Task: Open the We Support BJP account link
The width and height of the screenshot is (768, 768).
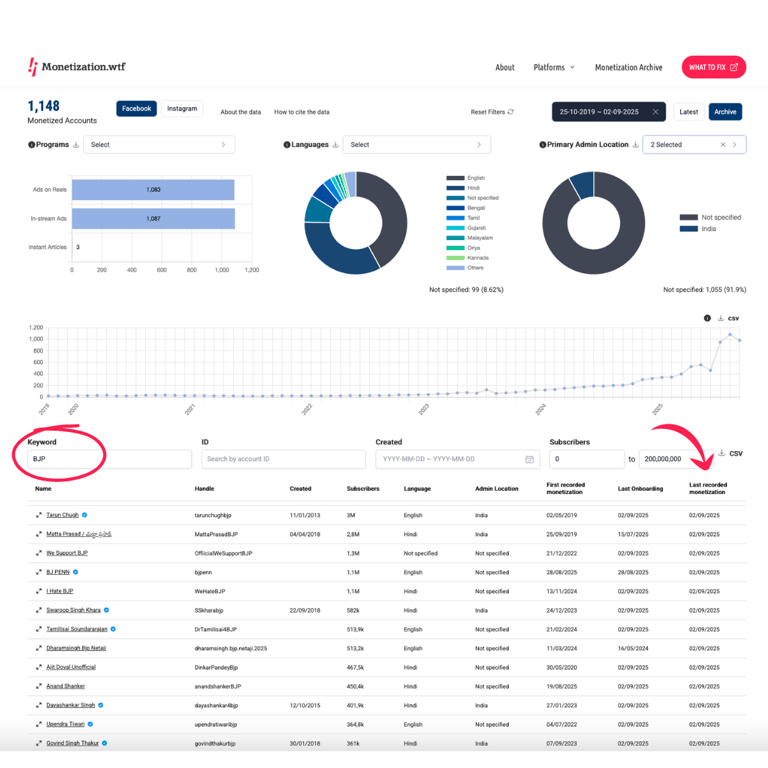Action: point(67,553)
